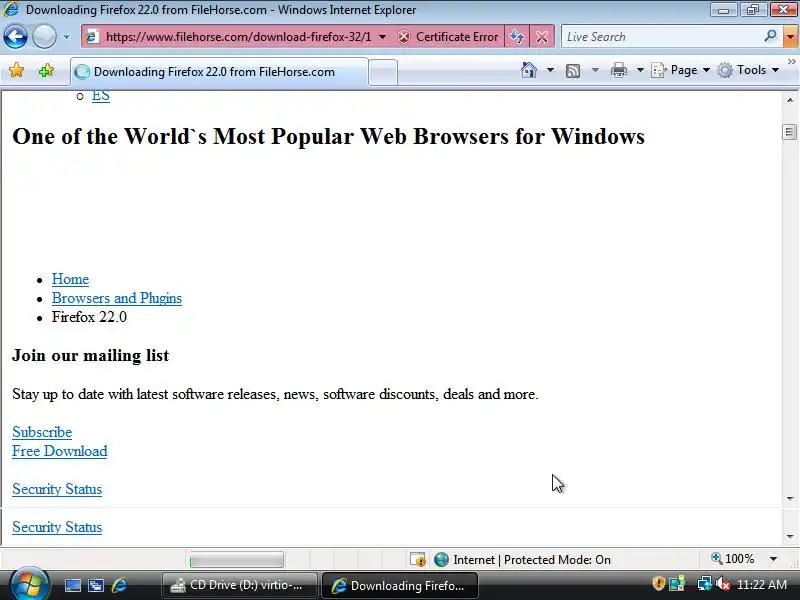
Task: Expand the zoom level dropdown arrow
Action: [x=773, y=559]
